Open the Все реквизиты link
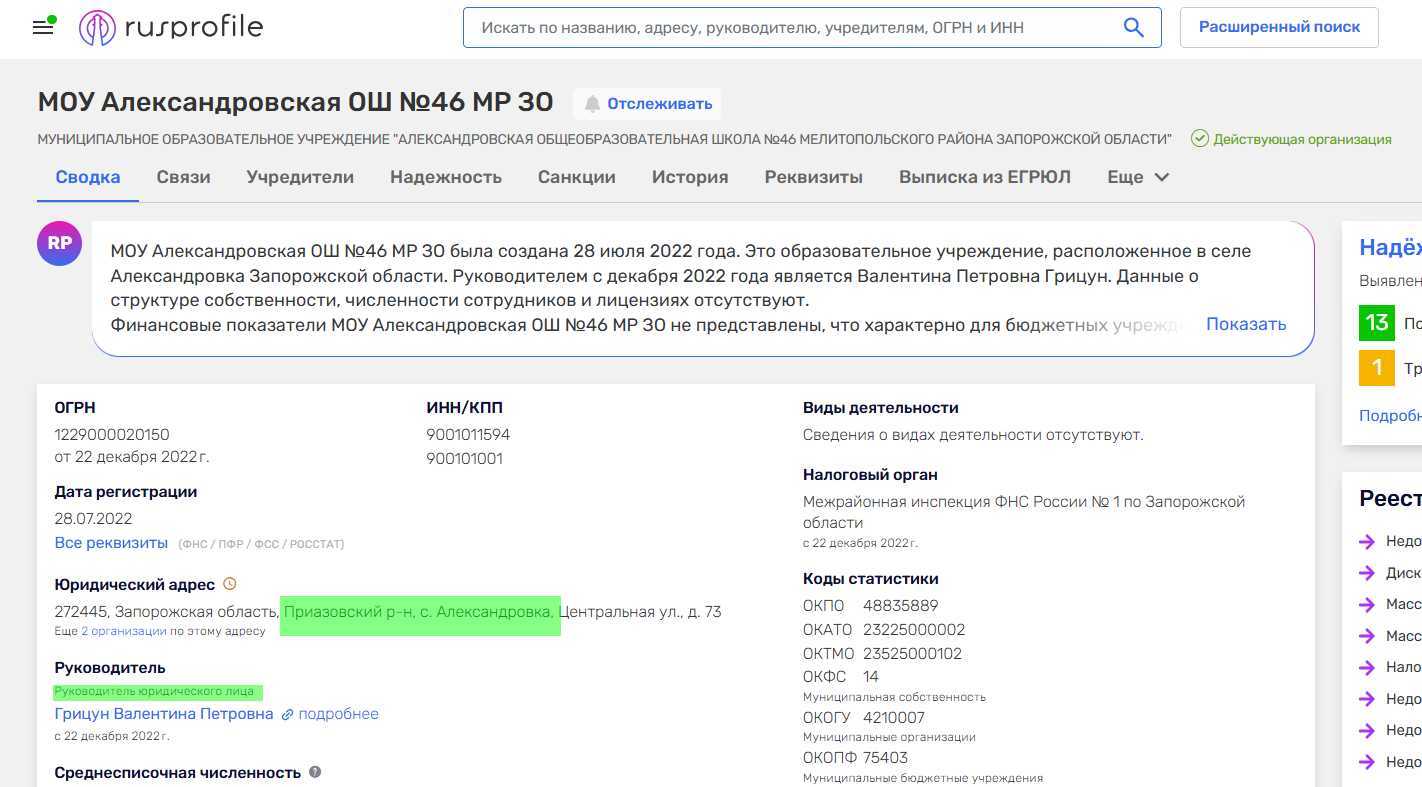The image size is (1422, 787). (111, 543)
